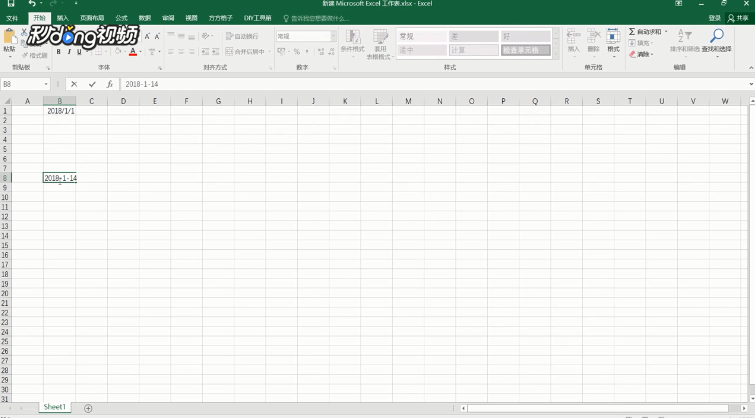Increase decimal places

coord(321,52)
